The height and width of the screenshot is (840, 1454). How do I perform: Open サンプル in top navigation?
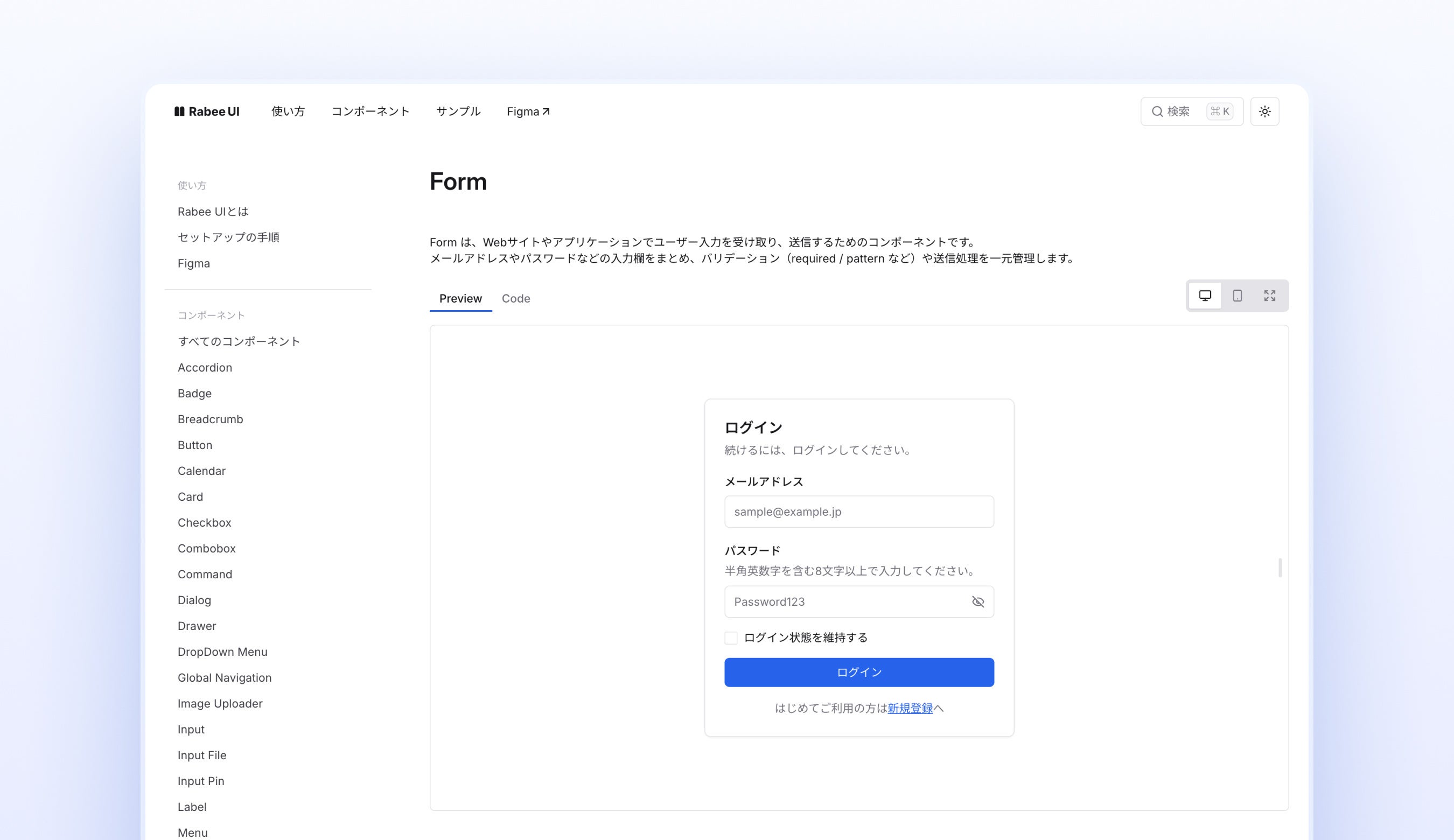(458, 111)
